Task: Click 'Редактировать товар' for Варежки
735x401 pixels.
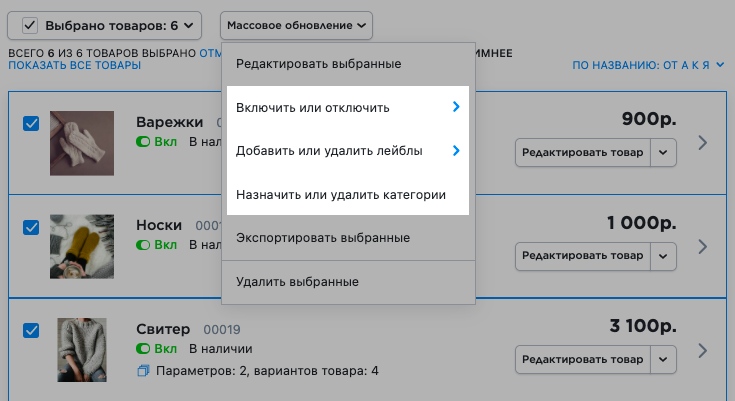Action: (583, 152)
